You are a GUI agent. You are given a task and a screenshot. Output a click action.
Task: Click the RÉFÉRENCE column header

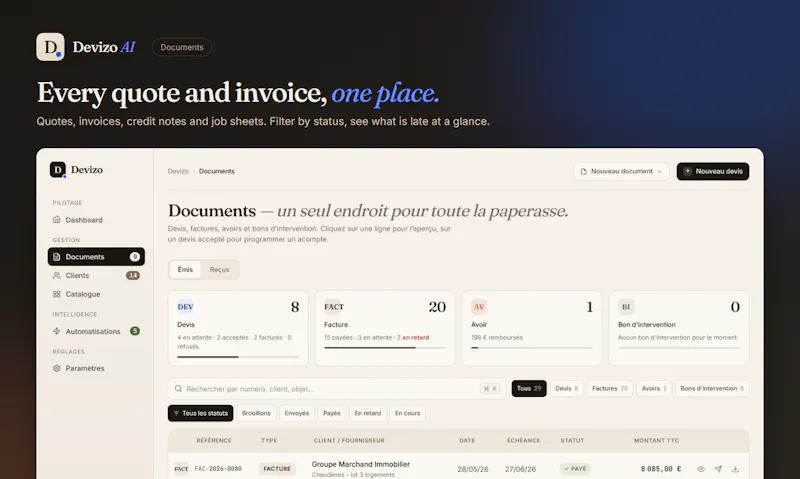pyautogui.click(x=214, y=440)
